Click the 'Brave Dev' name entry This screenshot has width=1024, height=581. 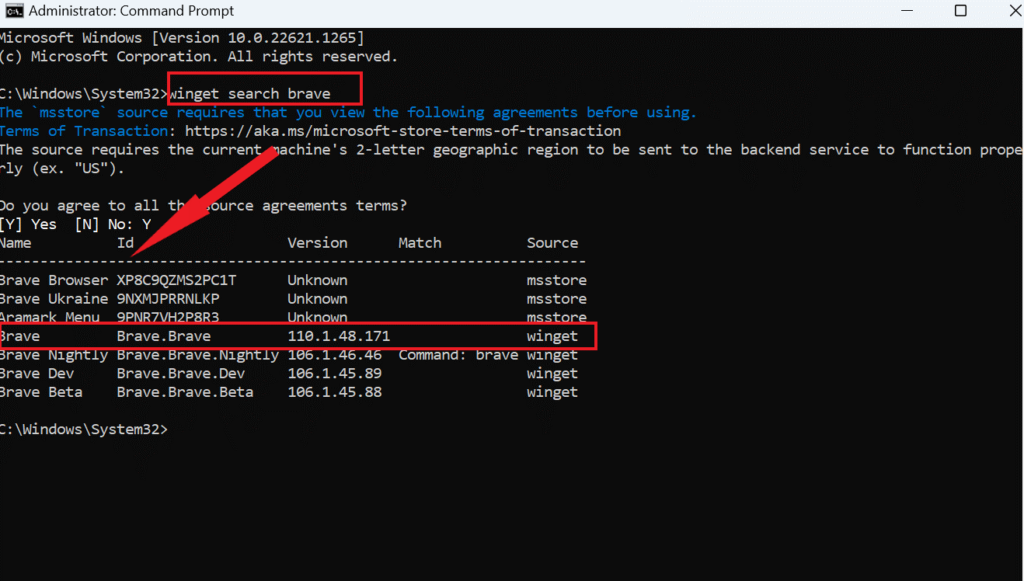coord(37,373)
